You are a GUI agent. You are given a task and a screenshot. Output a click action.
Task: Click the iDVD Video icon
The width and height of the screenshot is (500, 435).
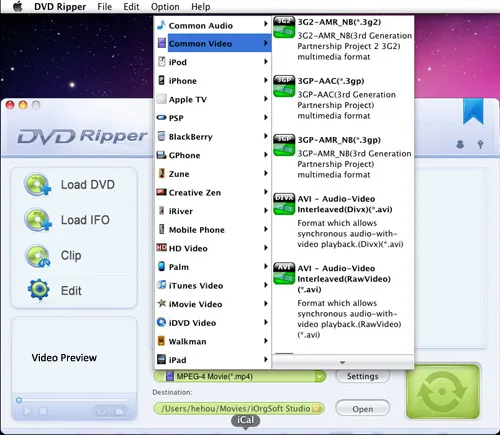pos(161,322)
